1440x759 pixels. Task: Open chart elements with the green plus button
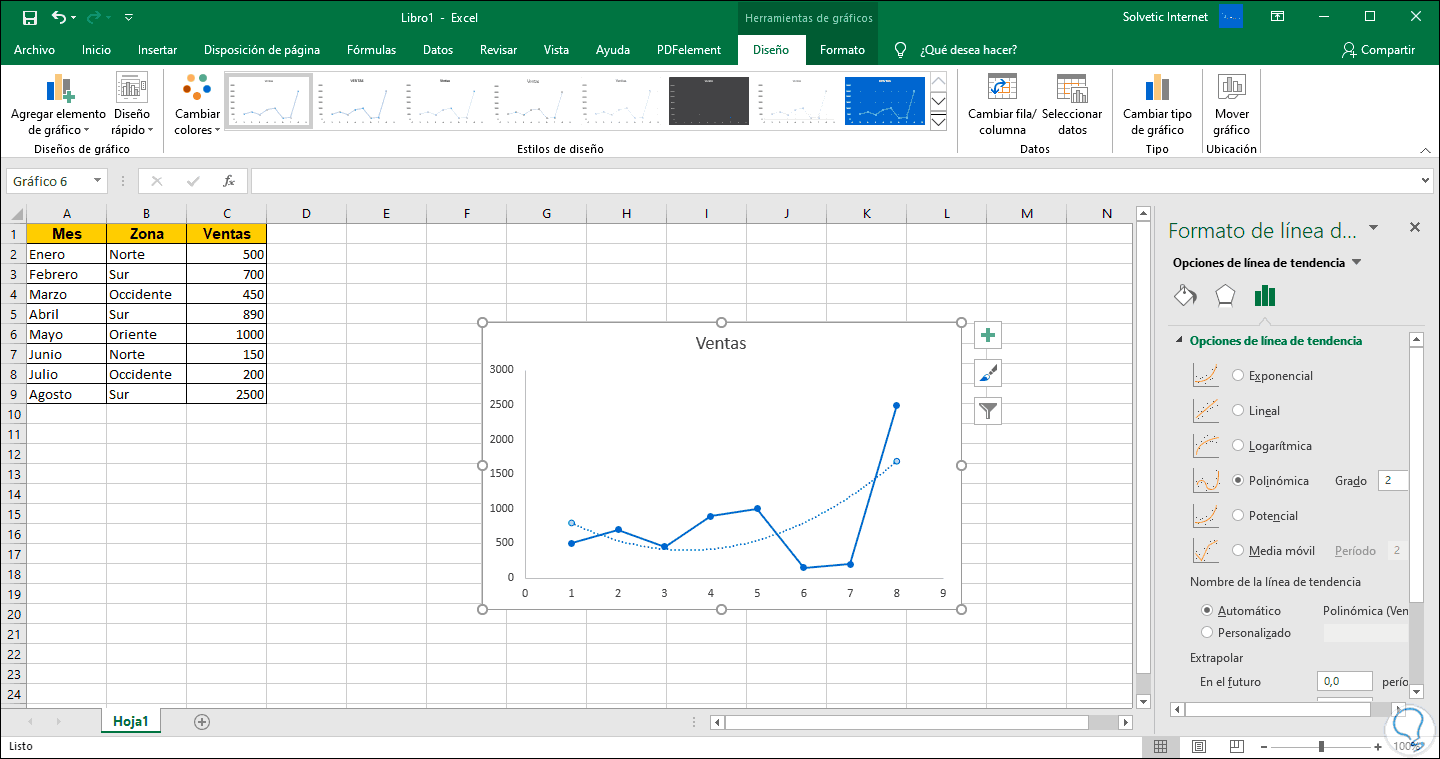988,336
